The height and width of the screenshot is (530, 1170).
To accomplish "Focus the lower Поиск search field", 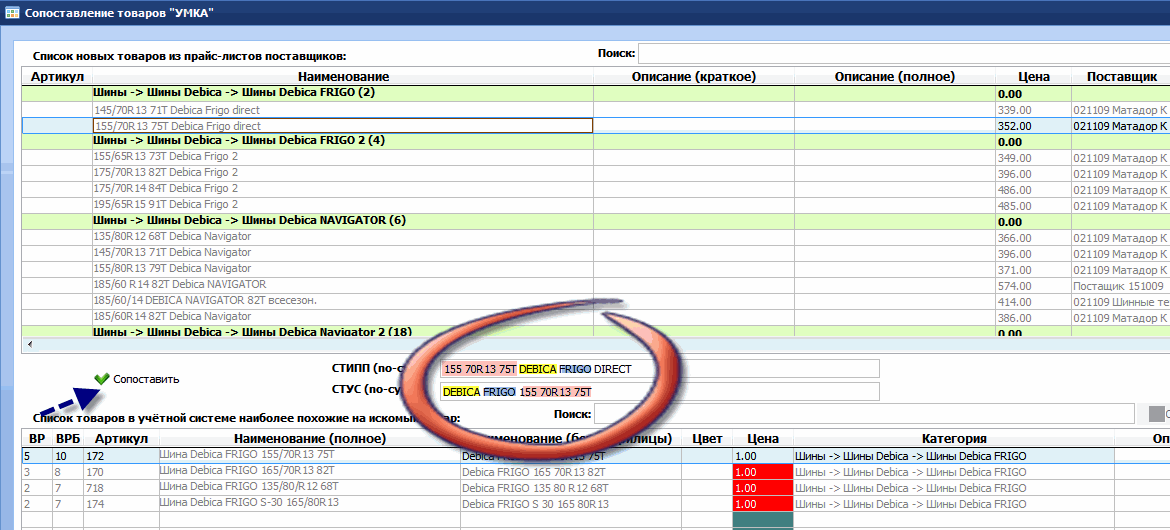I will [x=865, y=414].
